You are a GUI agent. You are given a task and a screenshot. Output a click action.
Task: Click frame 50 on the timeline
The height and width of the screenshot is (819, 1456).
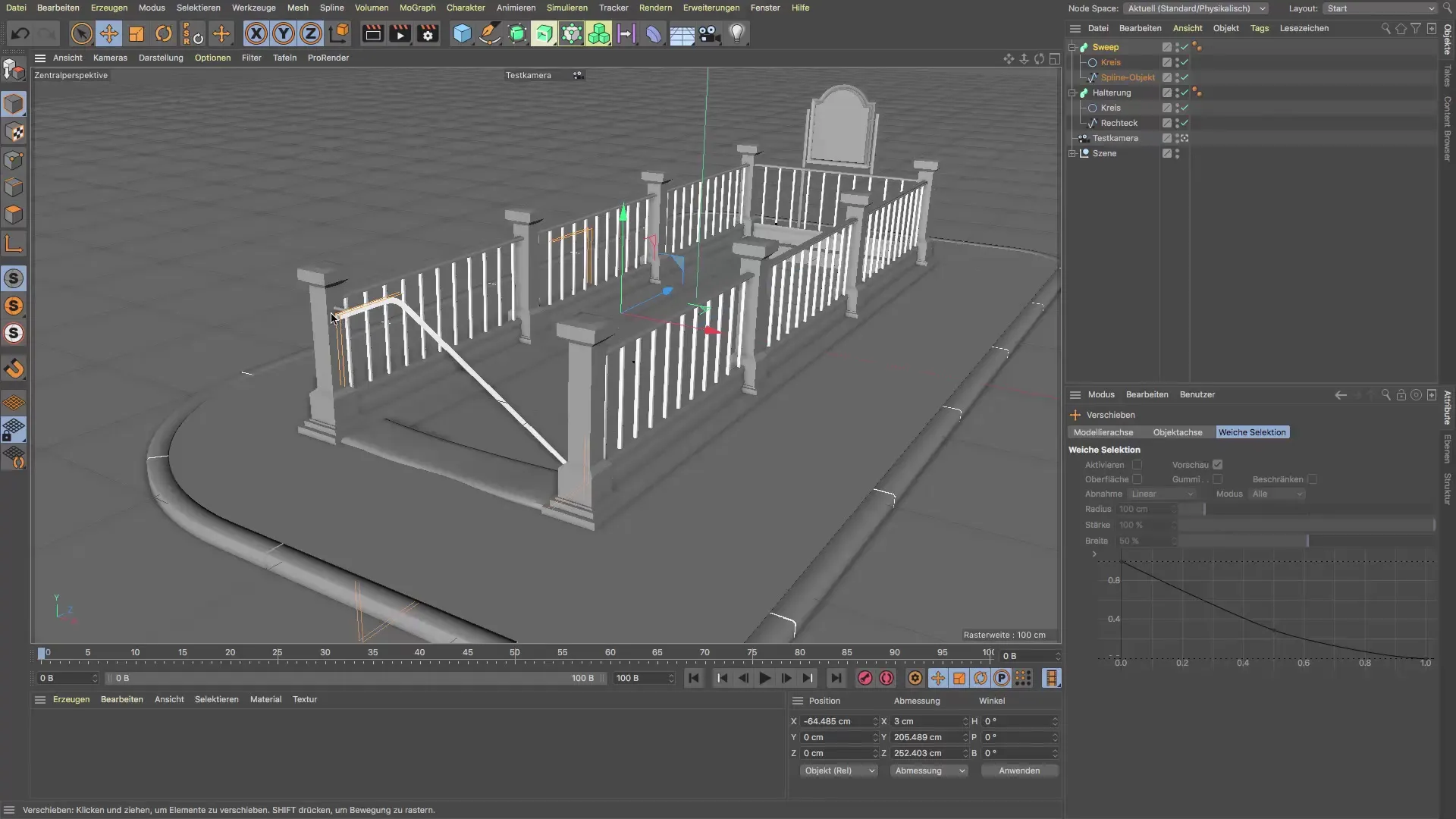(x=515, y=653)
